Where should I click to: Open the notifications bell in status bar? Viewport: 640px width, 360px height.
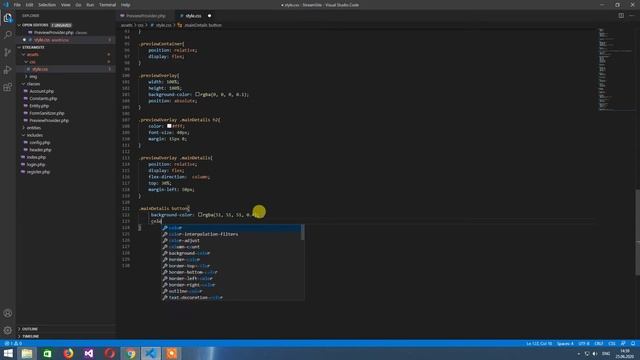click(x=633, y=344)
